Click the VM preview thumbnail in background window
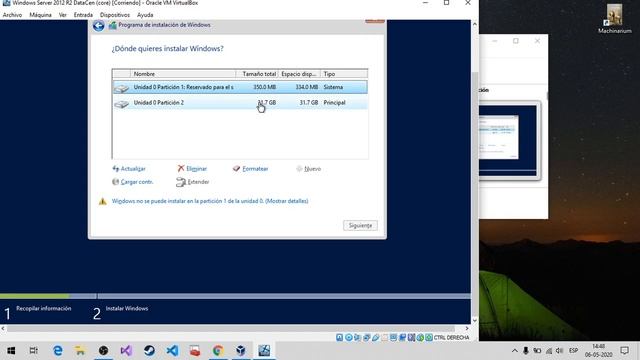 508,140
